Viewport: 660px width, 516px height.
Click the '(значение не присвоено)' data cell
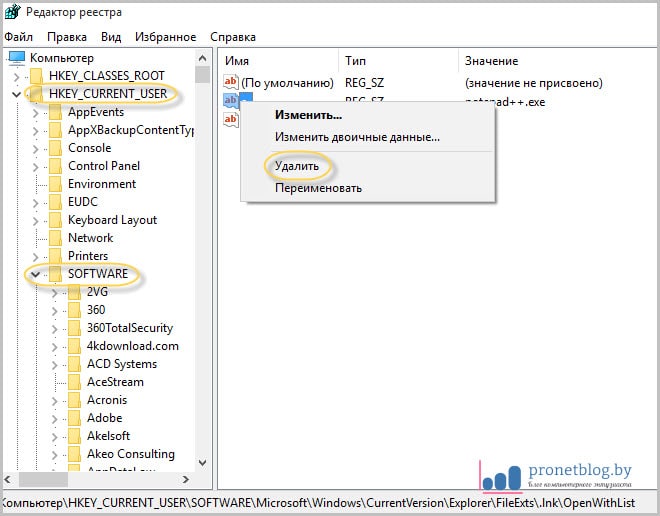[x=533, y=83]
